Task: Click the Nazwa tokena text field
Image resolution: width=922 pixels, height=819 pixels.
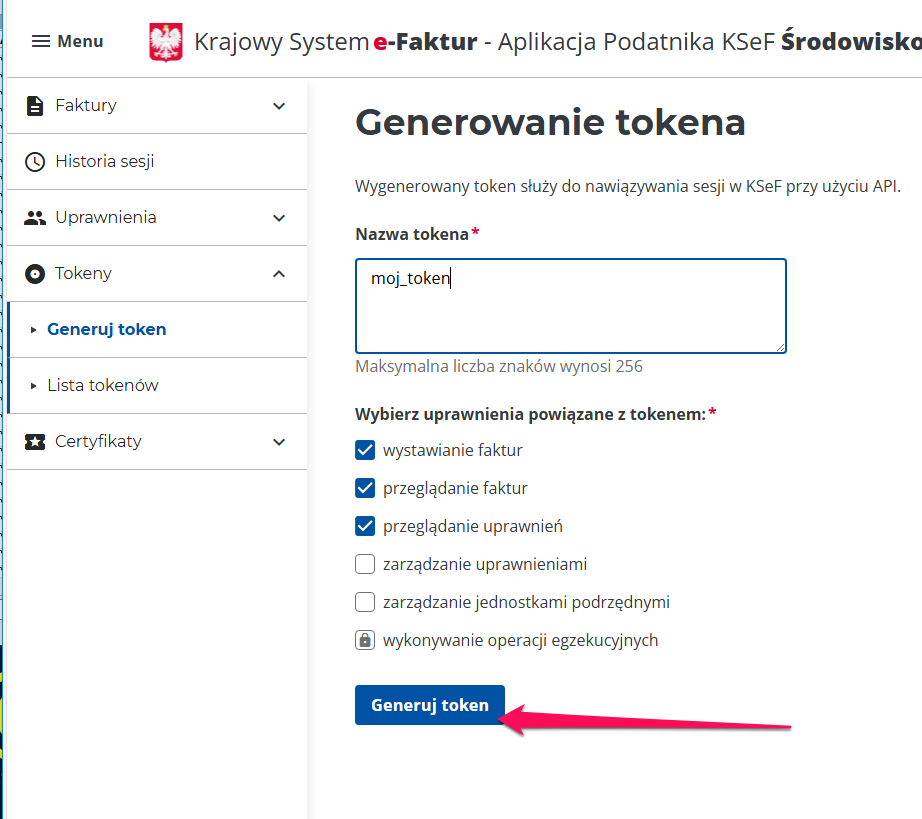Action: [x=570, y=305]
